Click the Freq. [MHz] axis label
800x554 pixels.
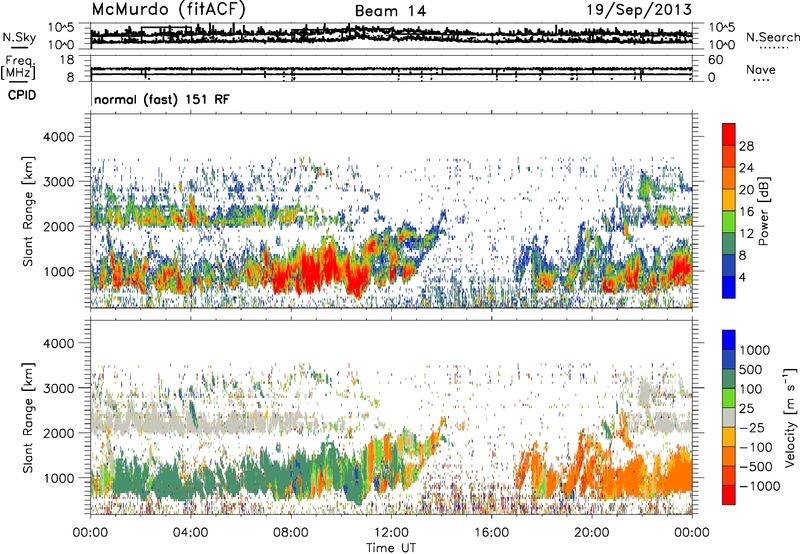[x=18, y=67]
